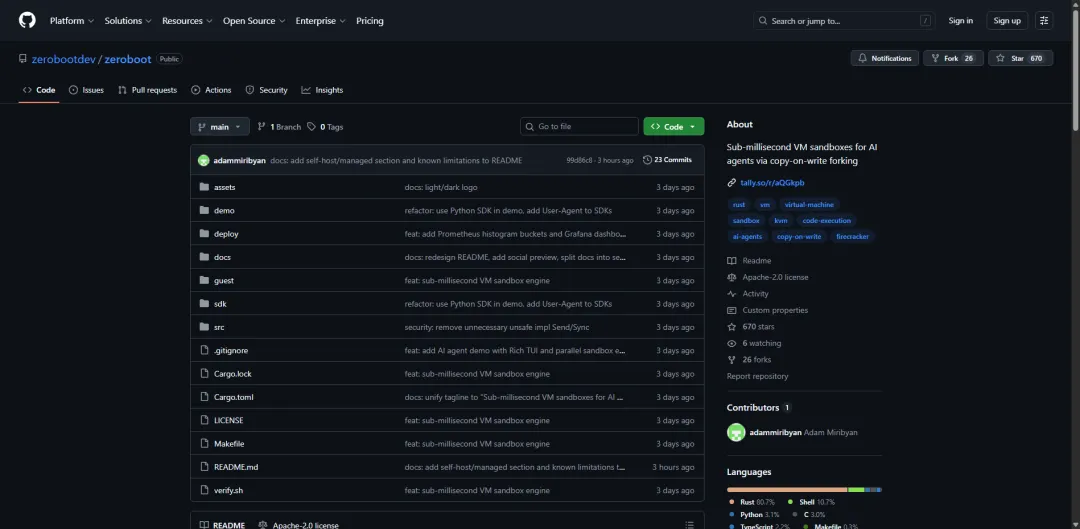Focus the Go to file search field
Viewport: 1080px width, 529px height.
pos(579,127)
